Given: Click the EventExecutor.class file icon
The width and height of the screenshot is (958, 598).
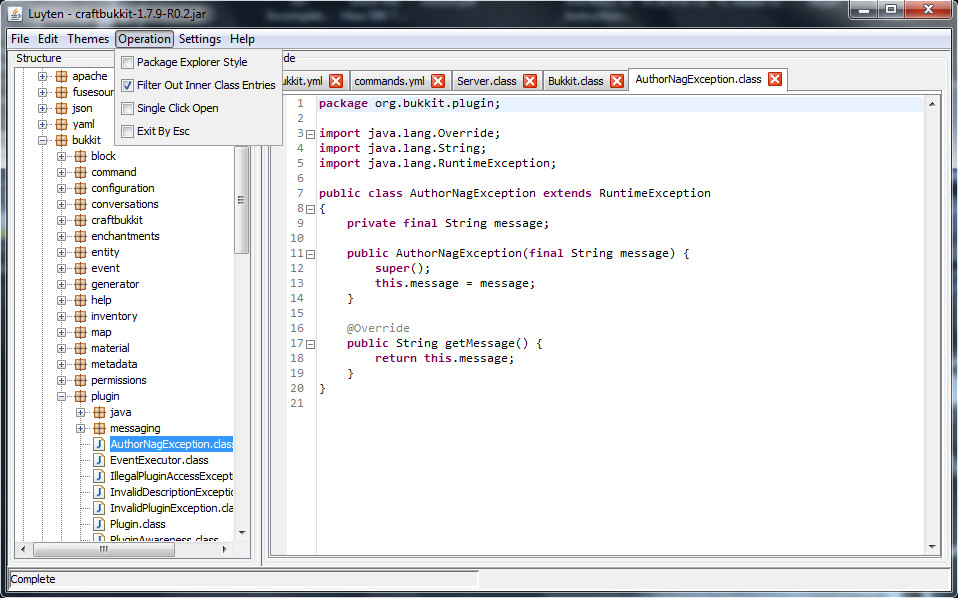Looking at the screenshot, I should click(x=99, y=460).
